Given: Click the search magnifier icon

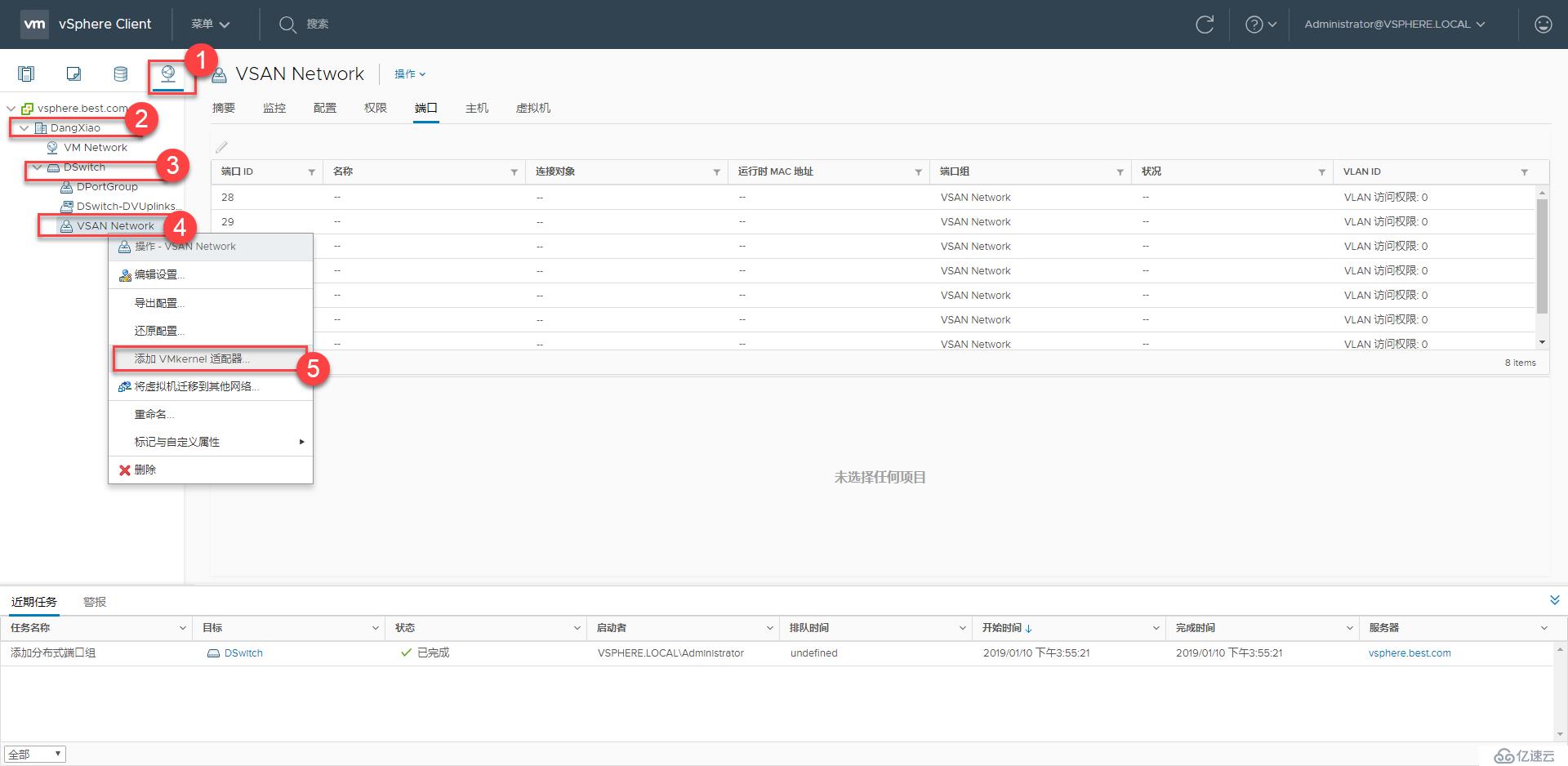Looking at the screenshot, I should coord(287,24).
